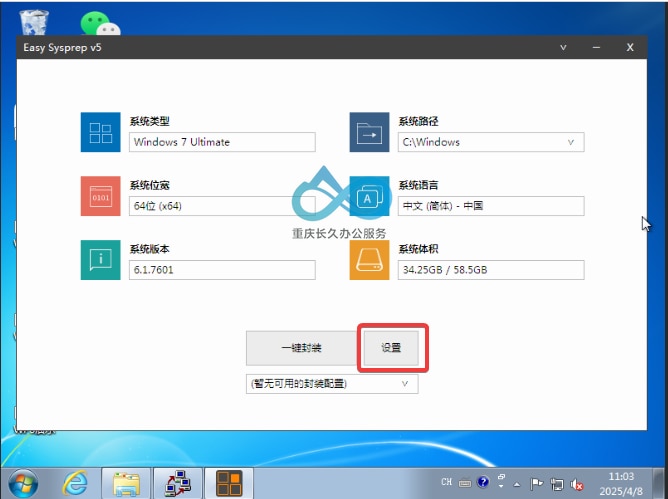Click the network status tray icon
The height and width of the screenshot is (499, 668).
point(556,484)
